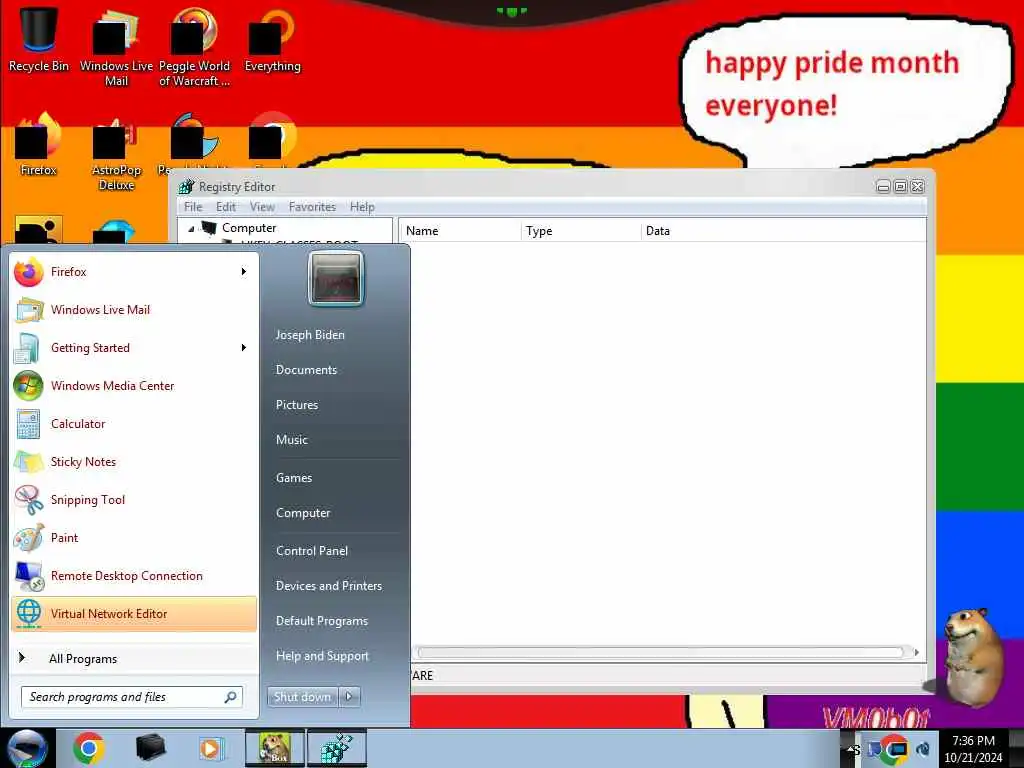Viewport: 1024px width, 768px height.
Task: Open Sticky Notes
Action: (134, 462)
